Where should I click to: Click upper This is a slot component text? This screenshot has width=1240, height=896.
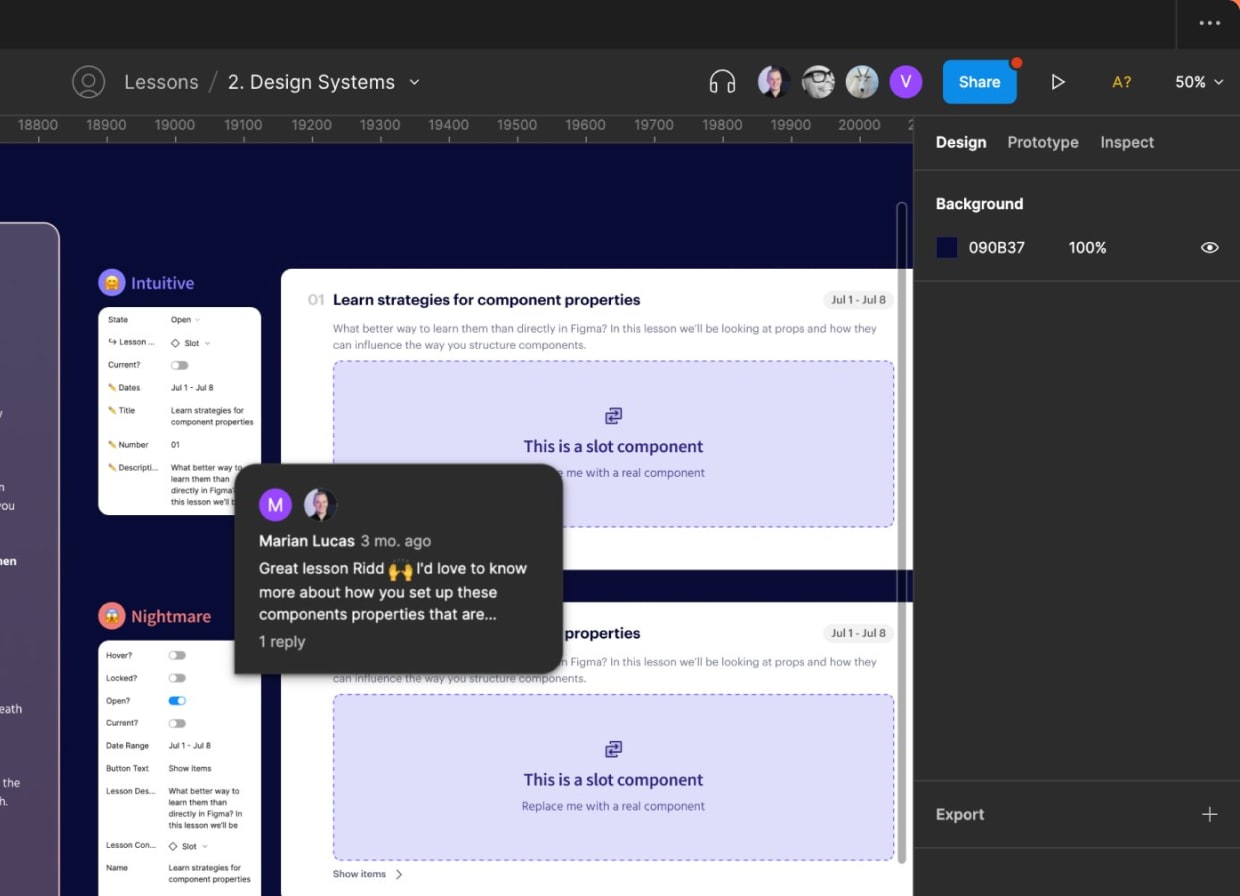pos(613,446)
